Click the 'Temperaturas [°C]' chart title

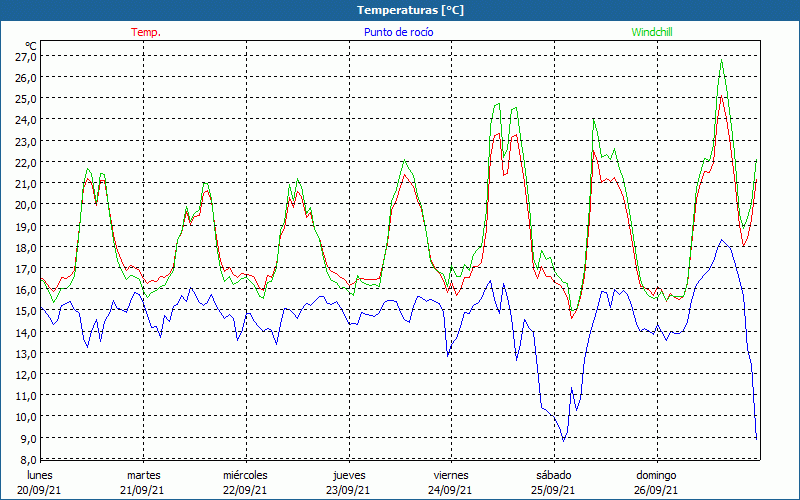pos(410,10)
